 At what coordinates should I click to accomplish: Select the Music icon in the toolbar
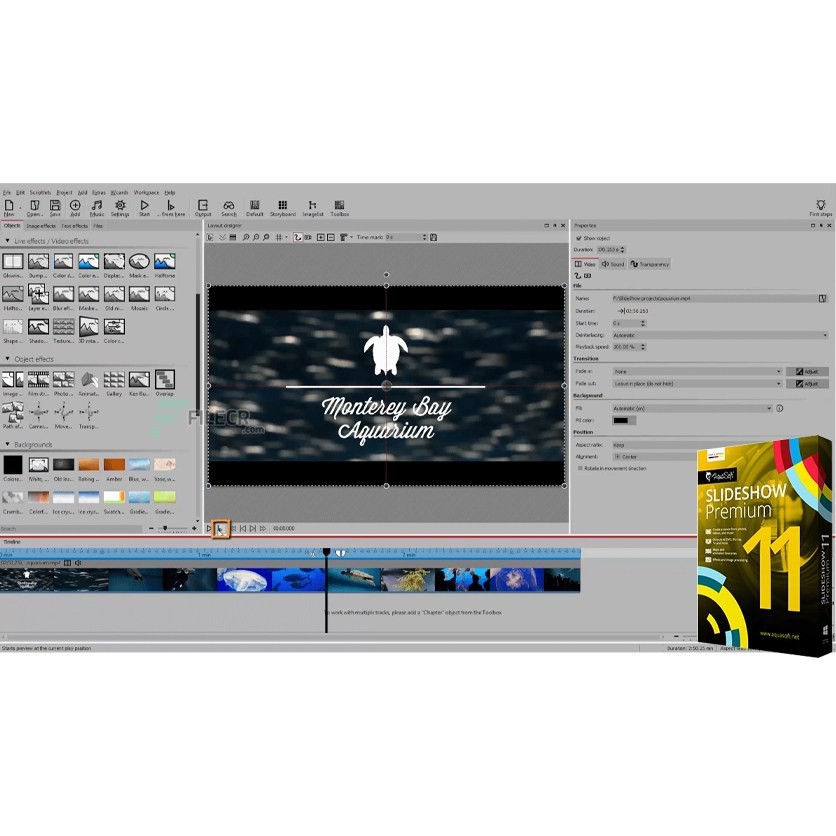[x=97, y=205]
